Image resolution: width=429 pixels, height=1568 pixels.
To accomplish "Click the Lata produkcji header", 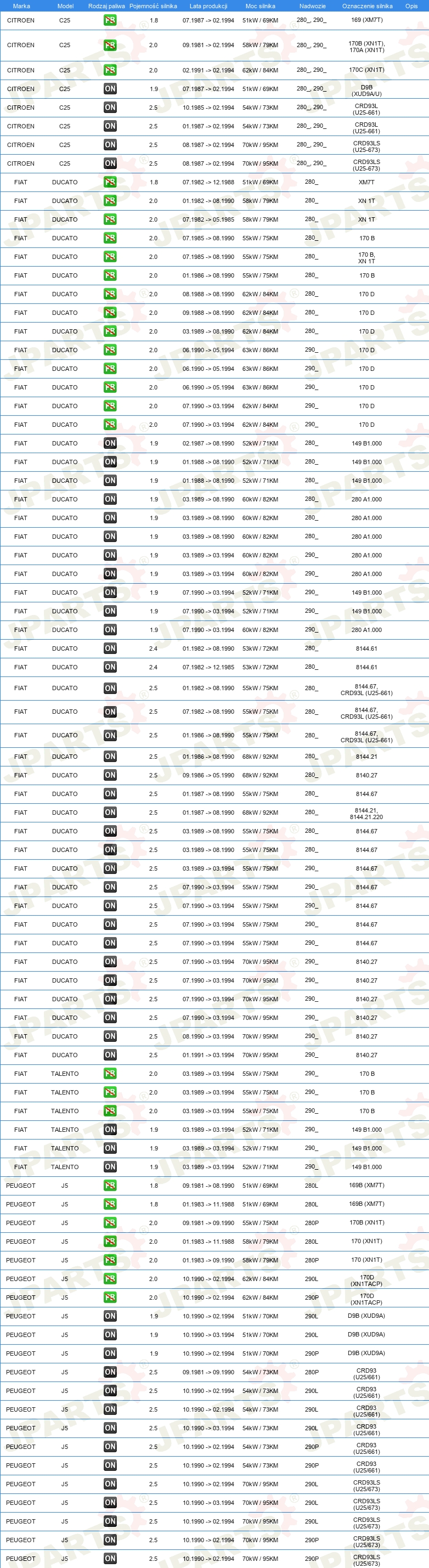I will pyautogui.click(x=208, y=6).
